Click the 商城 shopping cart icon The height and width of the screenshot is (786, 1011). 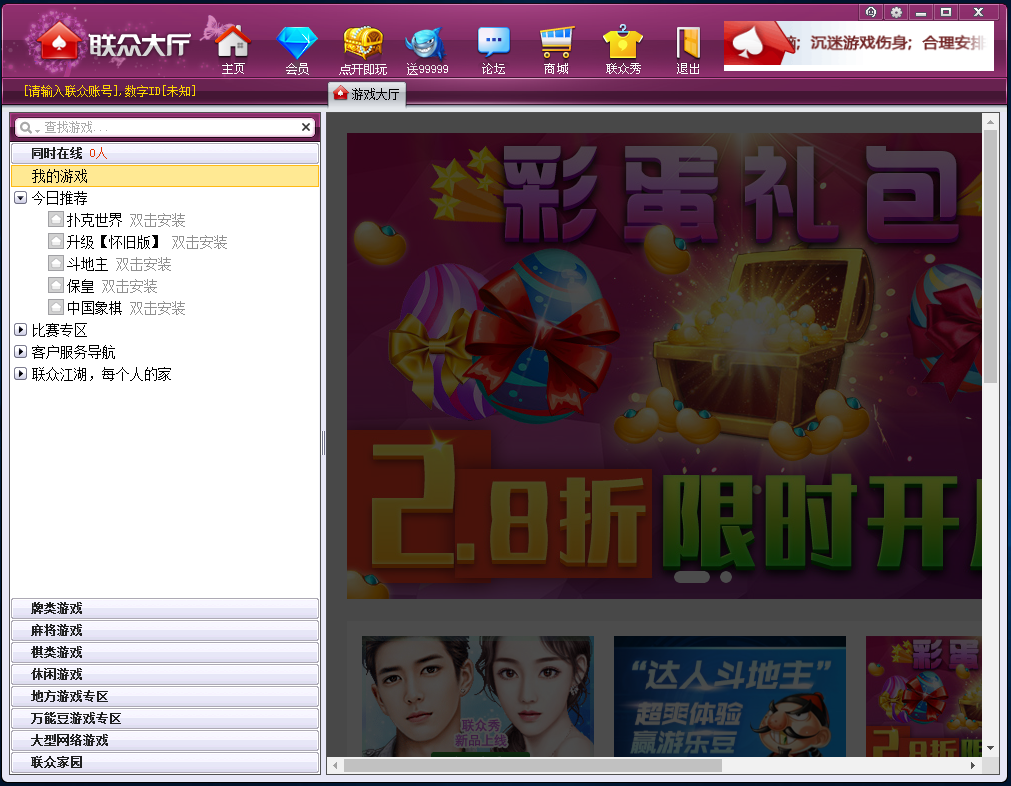556,44
